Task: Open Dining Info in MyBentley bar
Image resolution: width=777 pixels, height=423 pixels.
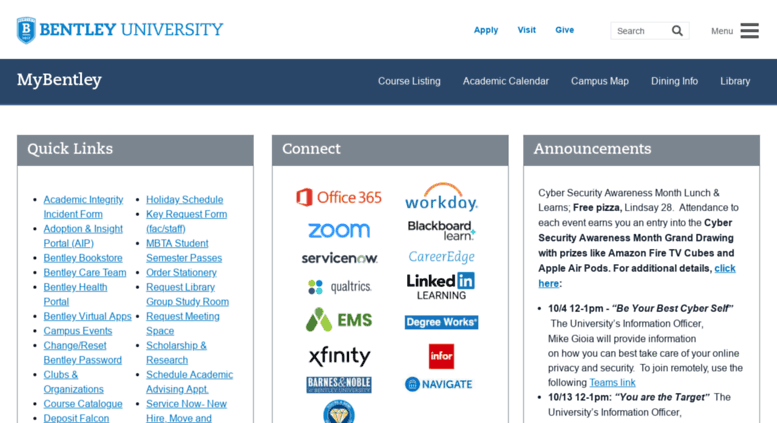Action: [x=674, y=81]
